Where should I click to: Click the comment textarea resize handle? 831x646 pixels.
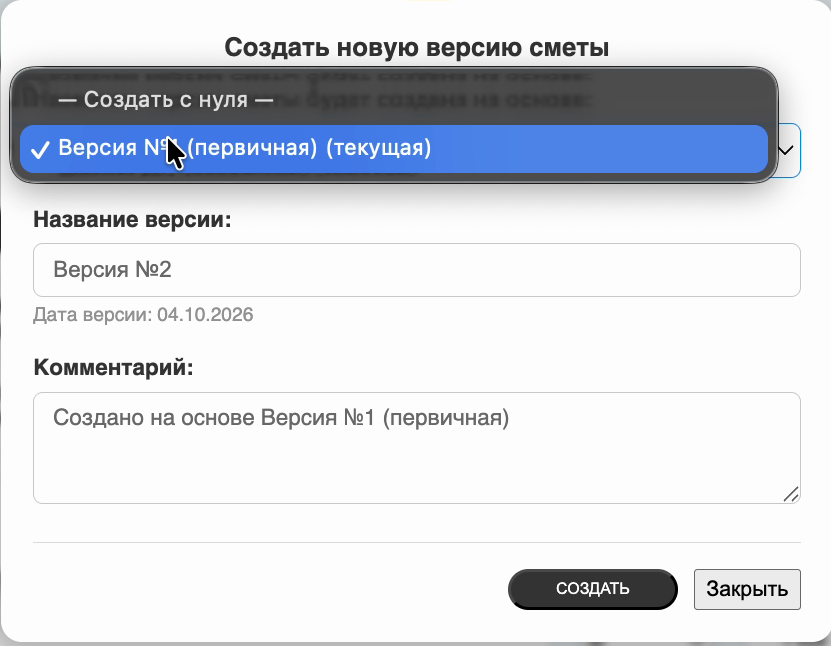tap(791, 494)
